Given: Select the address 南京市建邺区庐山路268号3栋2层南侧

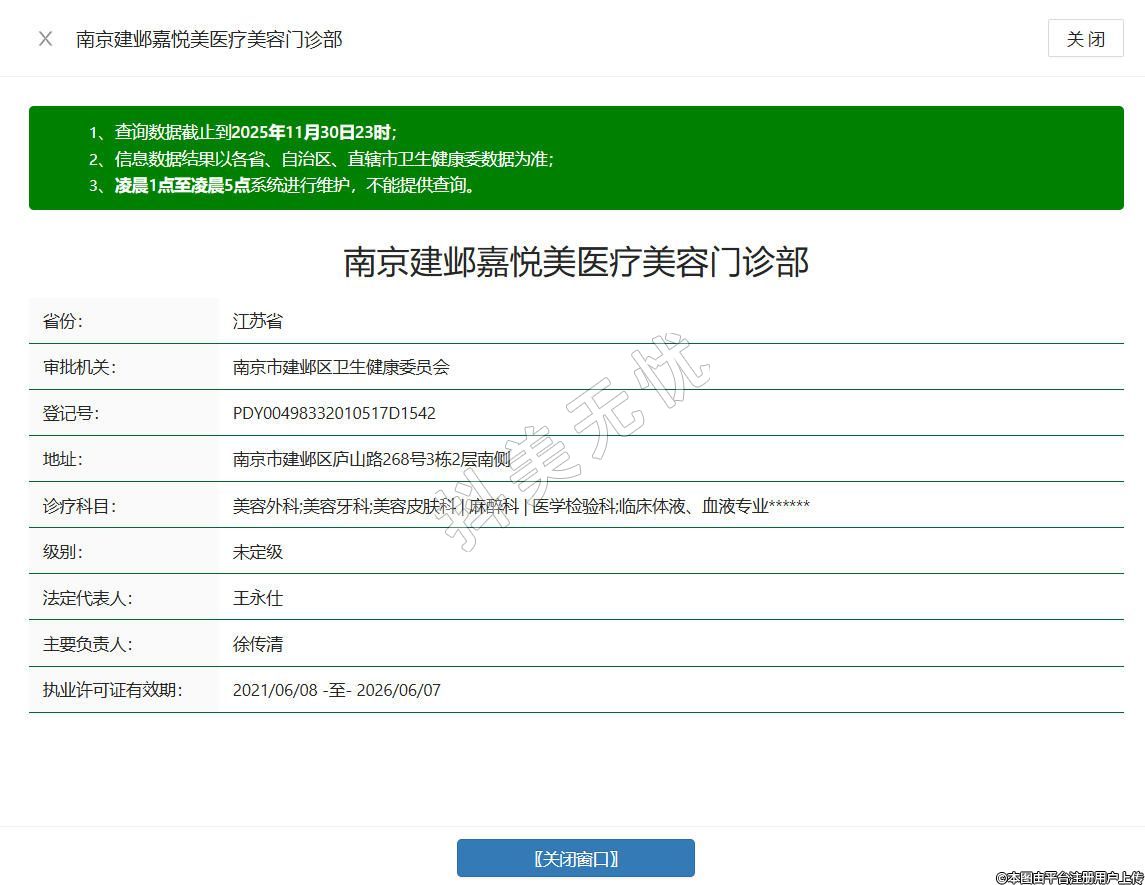Looking at the screenshot, I should (371, 459).
